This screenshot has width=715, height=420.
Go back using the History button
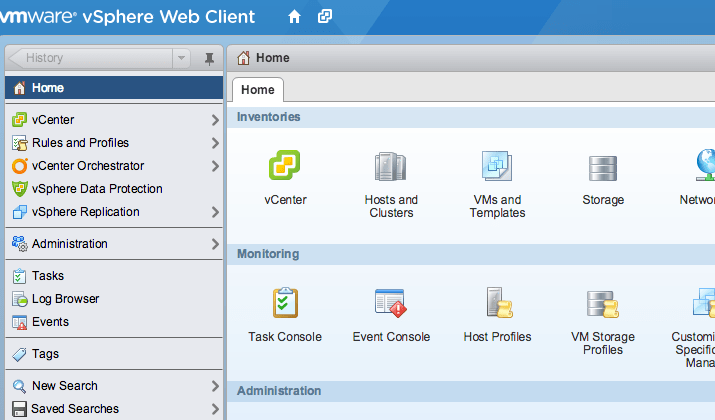(x=90, y=58)
